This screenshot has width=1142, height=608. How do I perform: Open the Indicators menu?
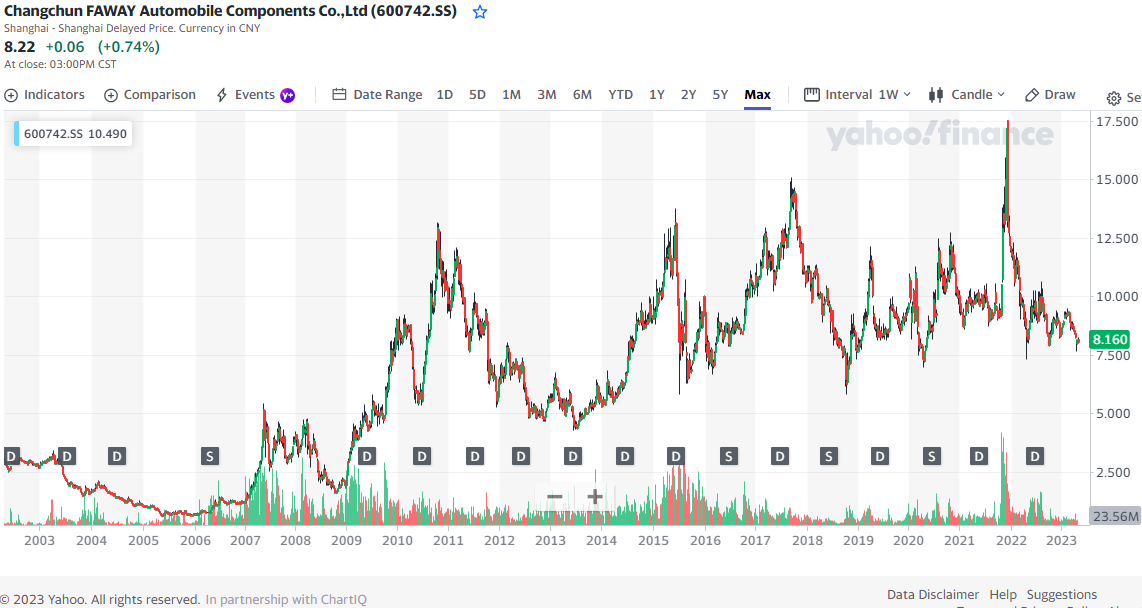click(x=44, y=95)
